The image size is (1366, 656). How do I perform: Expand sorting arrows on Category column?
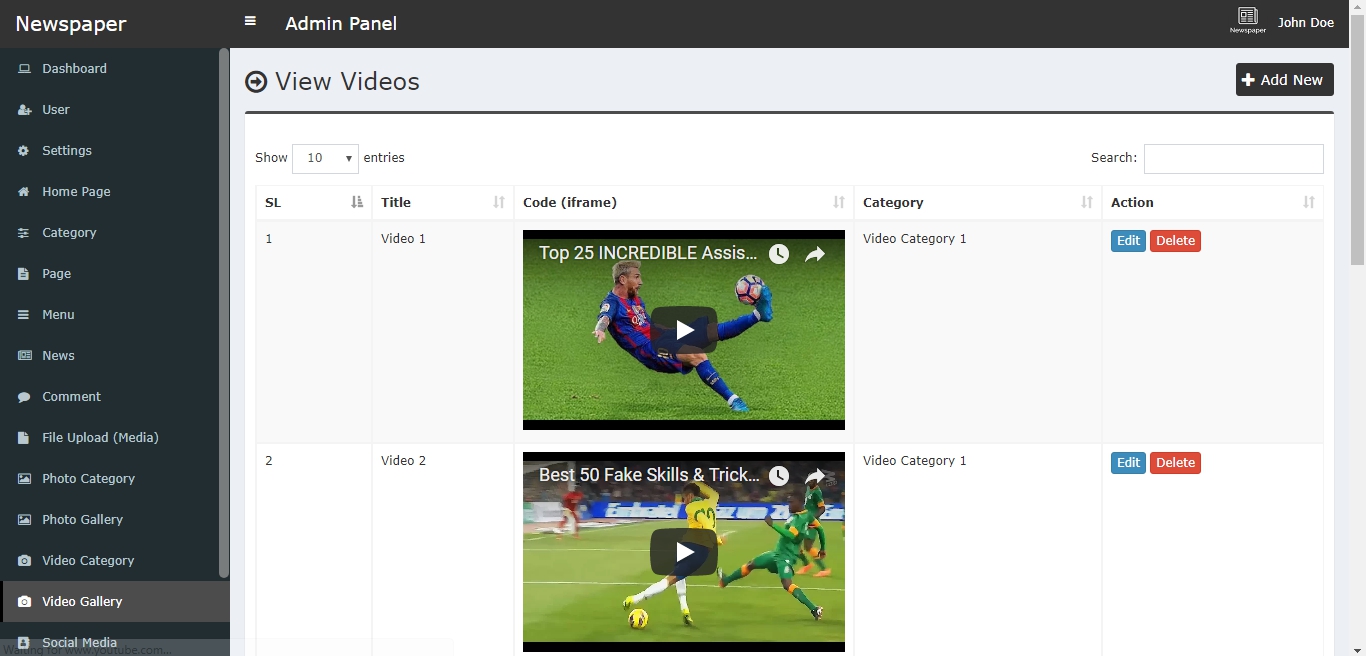tap(1086, 202)
